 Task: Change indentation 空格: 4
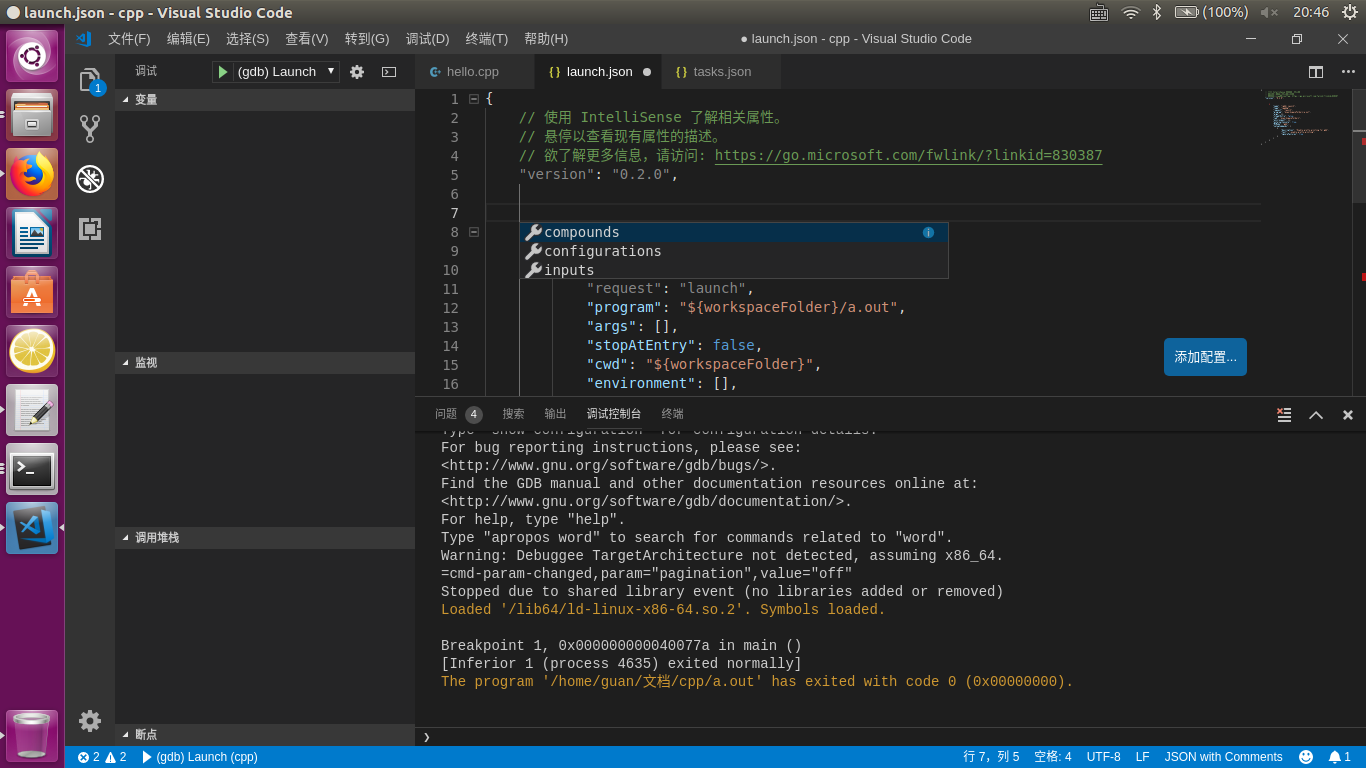(x=1052, y=757)
